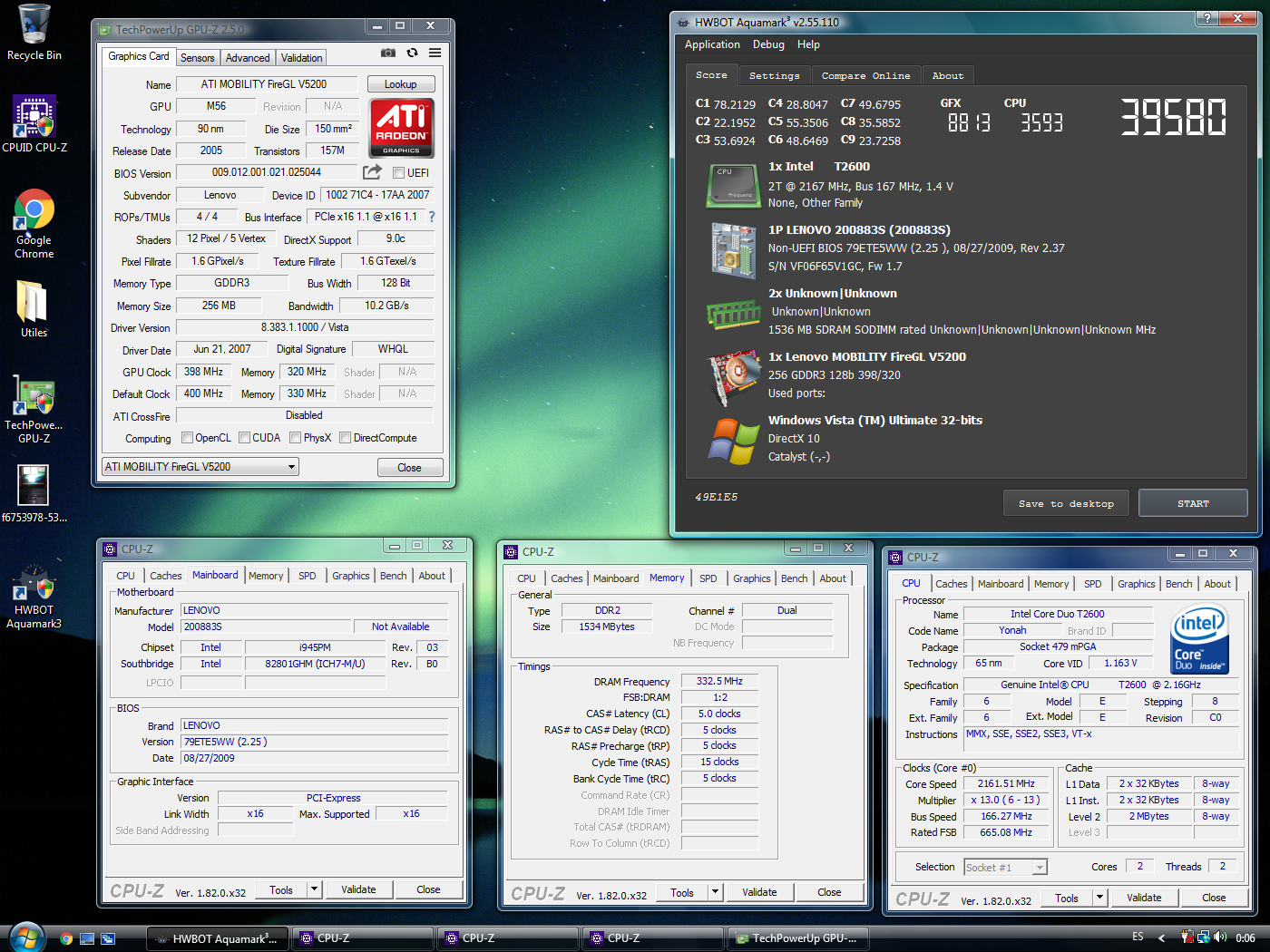Screen dimensions: 1270x952
Task: Open Validation tab in GPU-Z
Action: (301, 58)
